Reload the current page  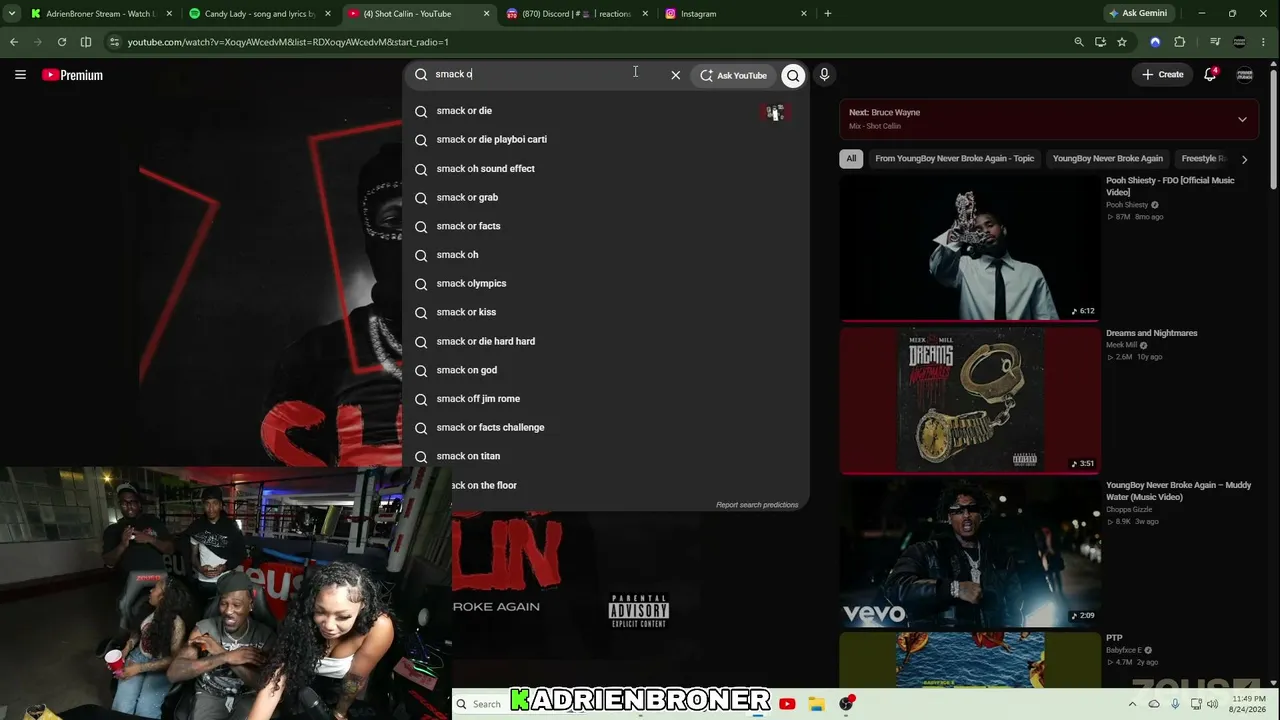pyautogui.click(x=62, y=42)
